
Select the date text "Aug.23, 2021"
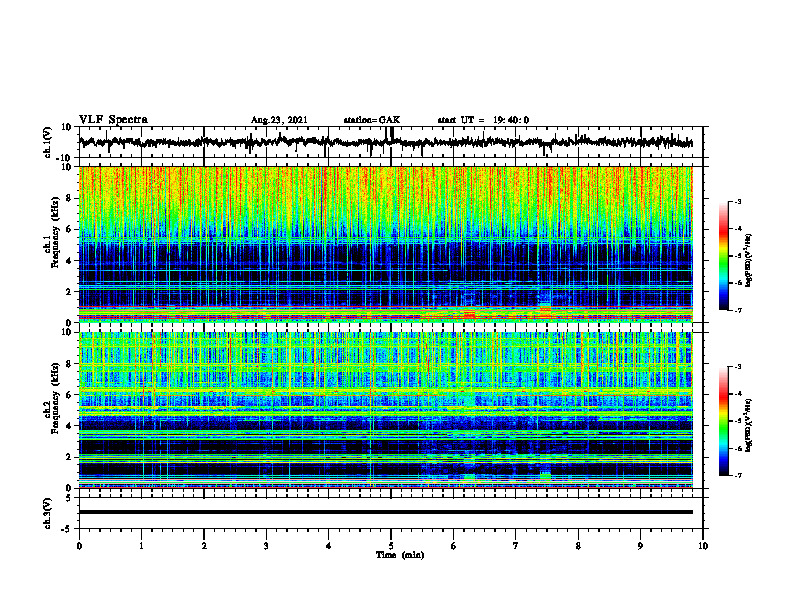click(279, 120)
